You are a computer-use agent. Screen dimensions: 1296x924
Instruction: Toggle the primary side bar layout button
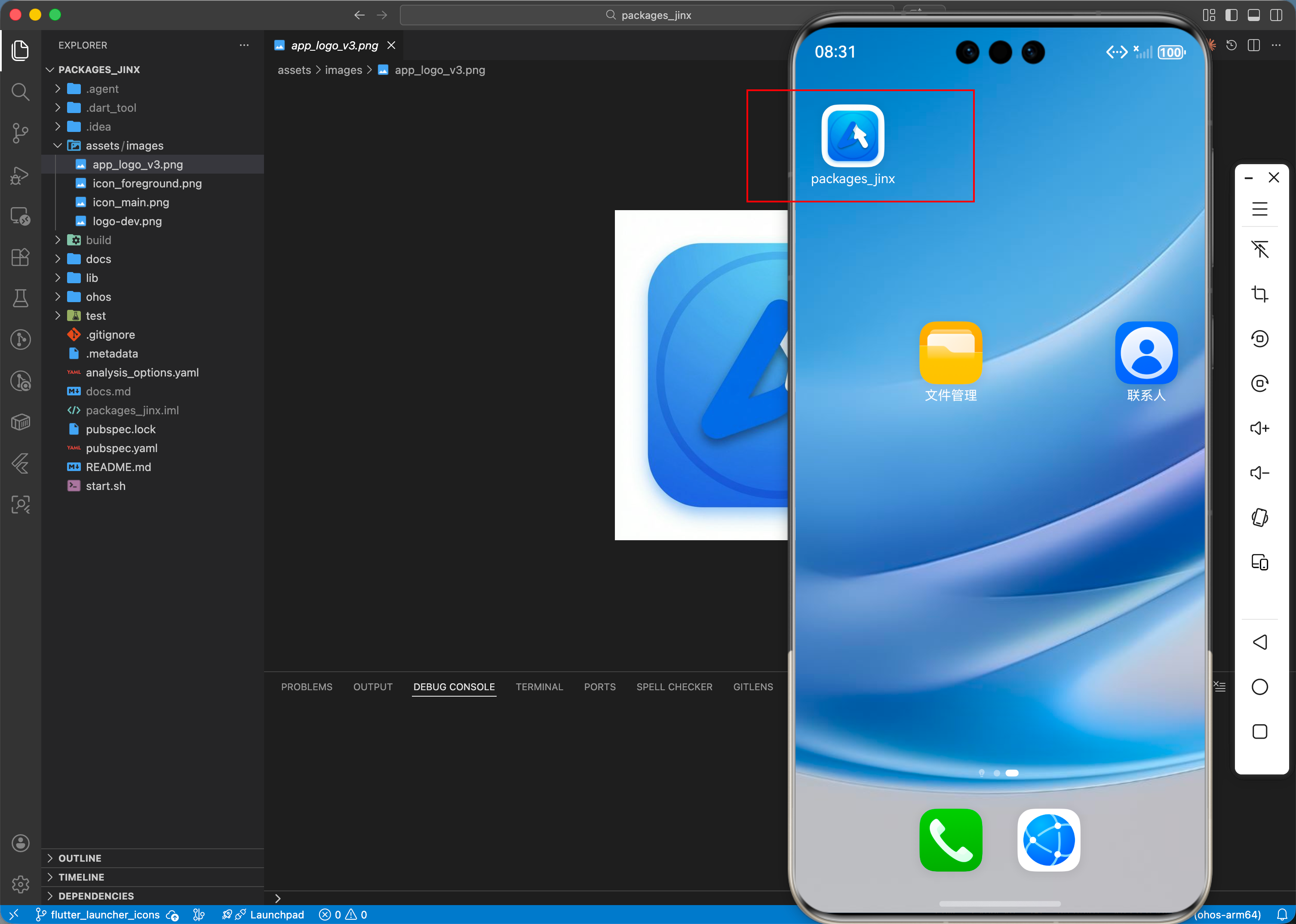coord(1231,15)
